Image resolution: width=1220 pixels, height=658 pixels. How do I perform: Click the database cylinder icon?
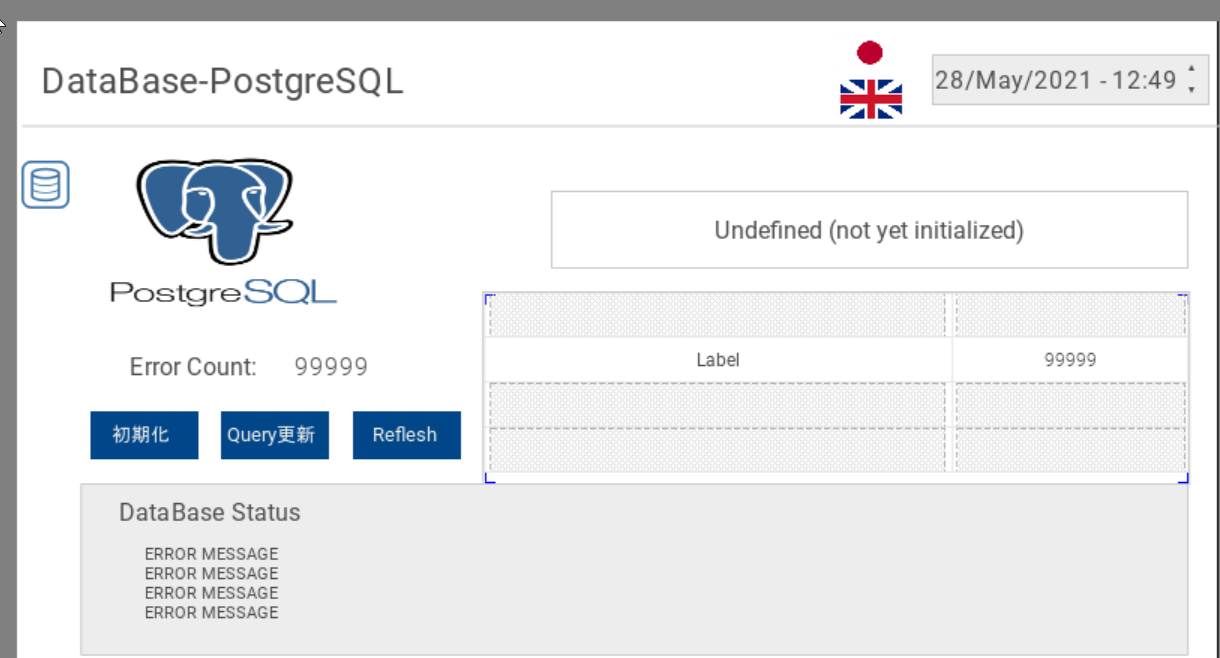(46, 185)
